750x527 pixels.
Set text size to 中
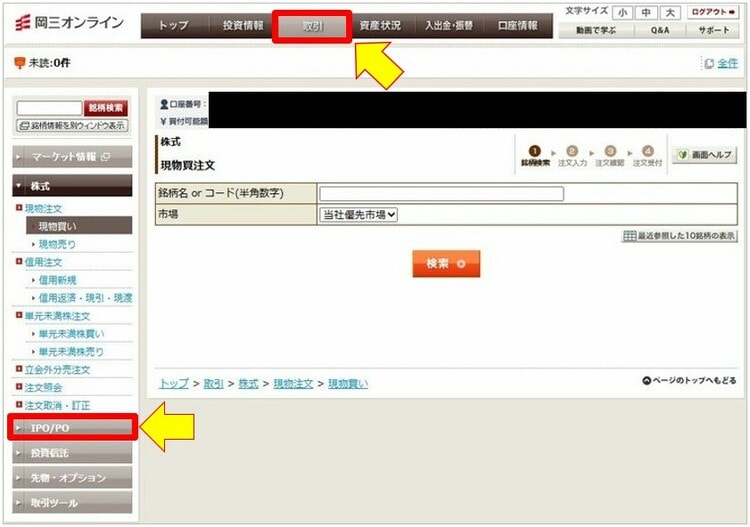point(646,13)
